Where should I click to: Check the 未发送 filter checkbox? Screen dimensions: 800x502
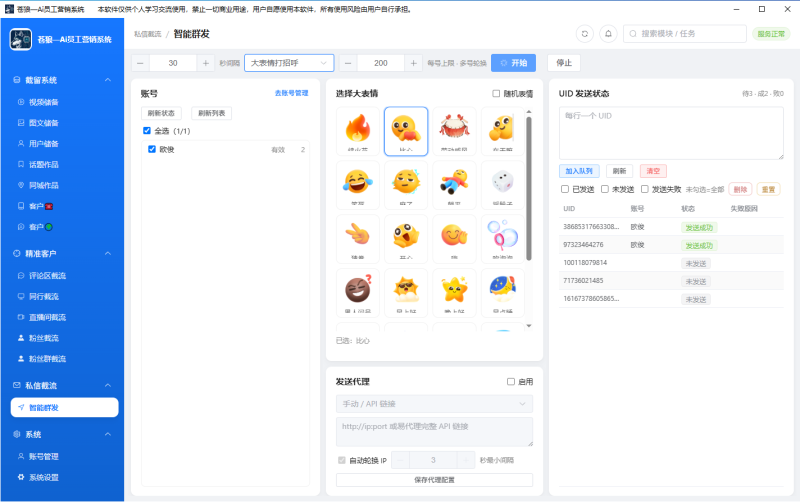click(x=605, y=189)
